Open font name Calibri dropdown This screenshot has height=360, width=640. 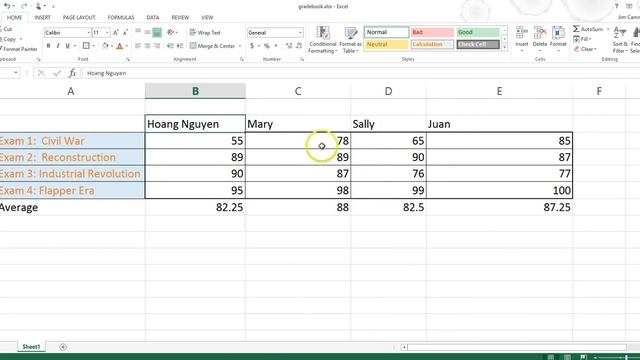pos(89,32)
